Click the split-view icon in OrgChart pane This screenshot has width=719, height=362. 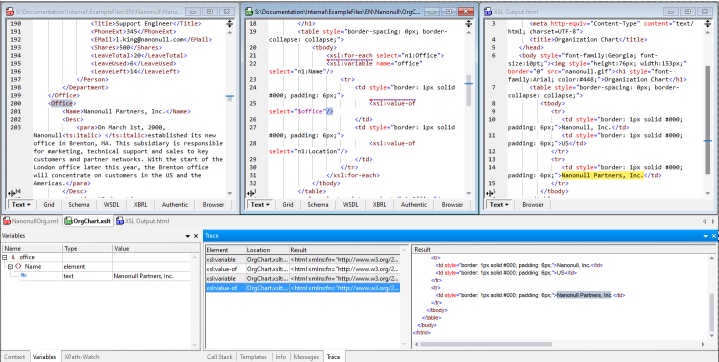469,23
